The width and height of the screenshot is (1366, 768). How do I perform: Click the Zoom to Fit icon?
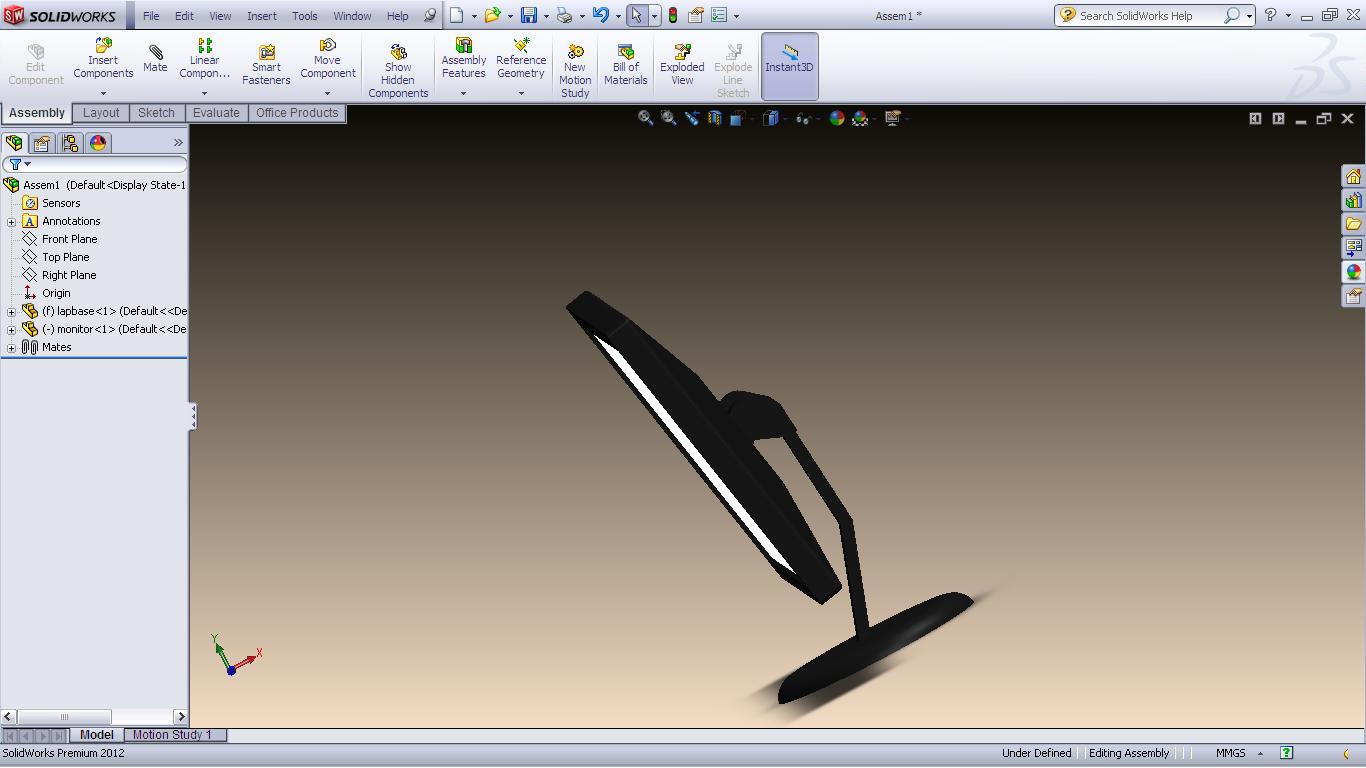point(646,118)
